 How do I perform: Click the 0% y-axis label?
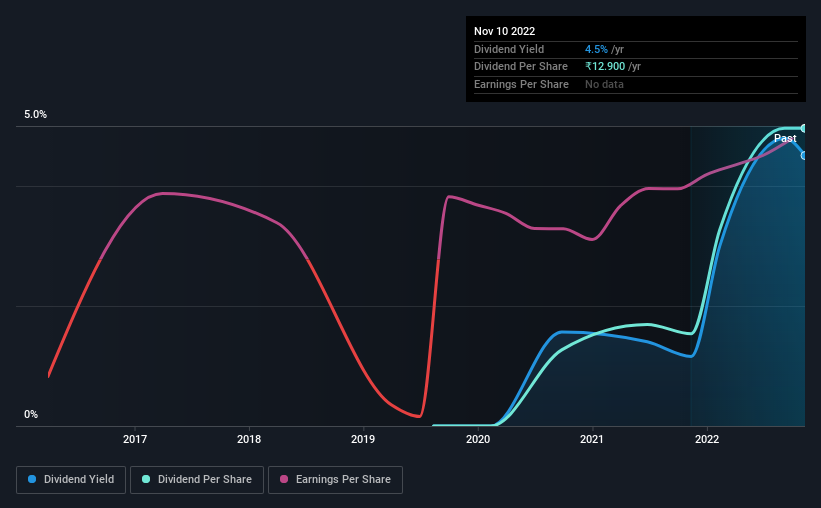click(x=31, y=414)
